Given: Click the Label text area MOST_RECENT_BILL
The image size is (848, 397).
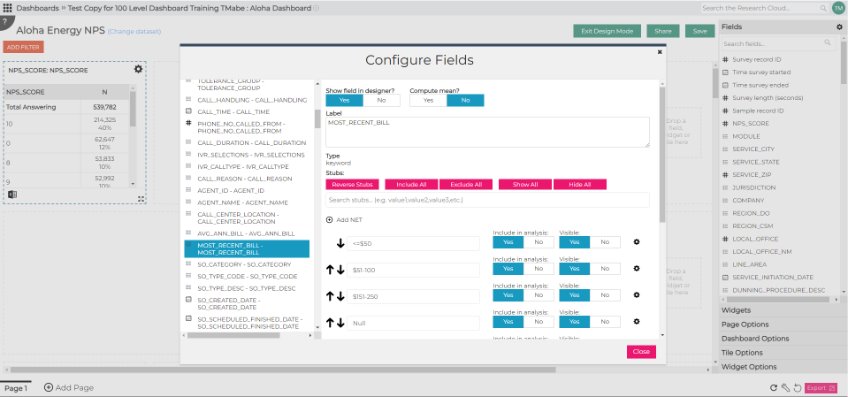Looking at the screenshot, I should (487, 132).
